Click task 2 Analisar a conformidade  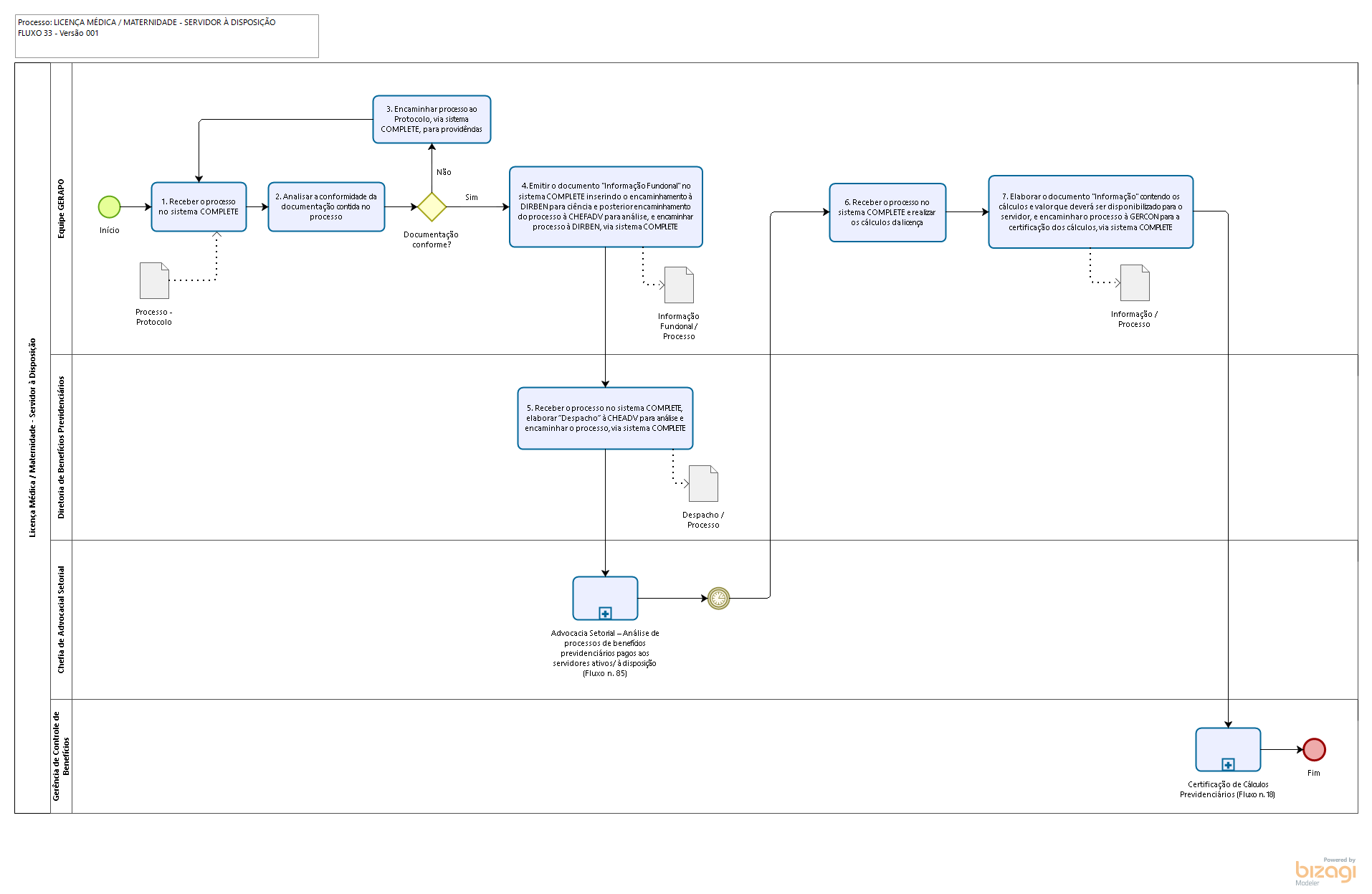pos(326,207)
